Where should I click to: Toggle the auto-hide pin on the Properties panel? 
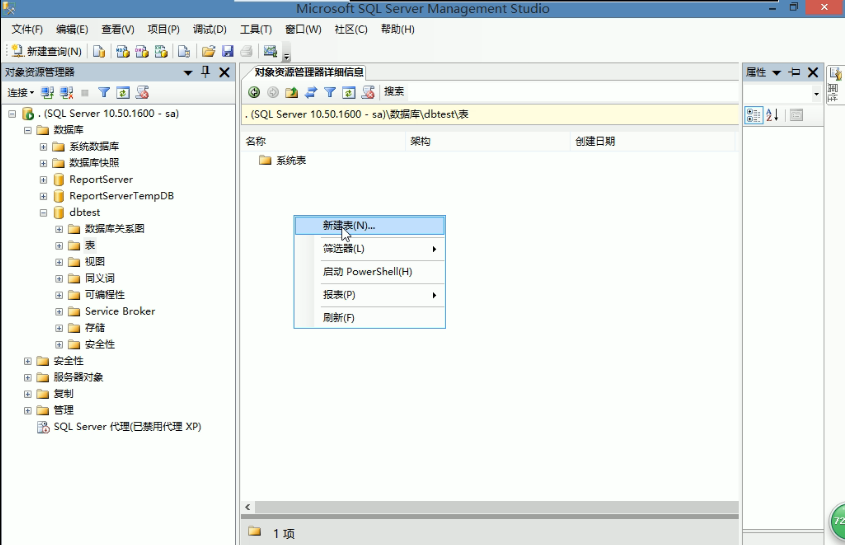click(x=794, y=72)
